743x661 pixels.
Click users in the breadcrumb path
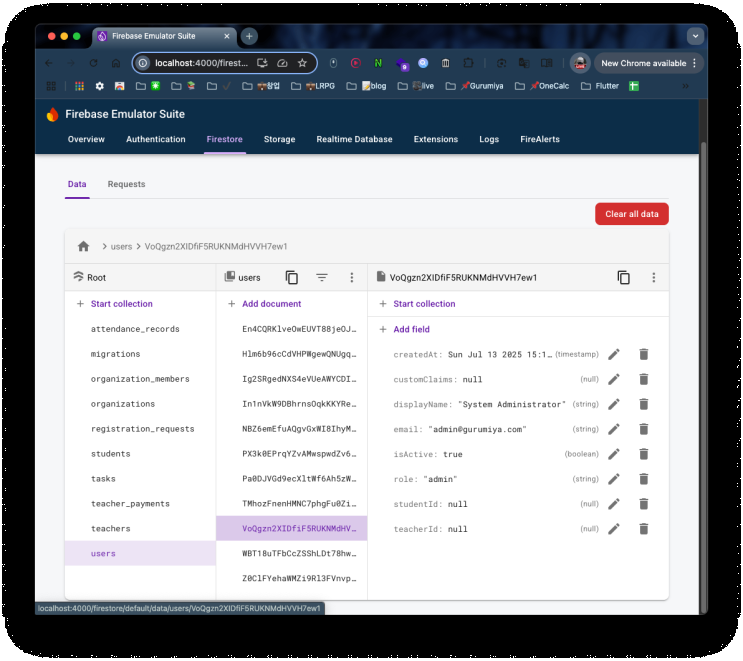(121, 246)
